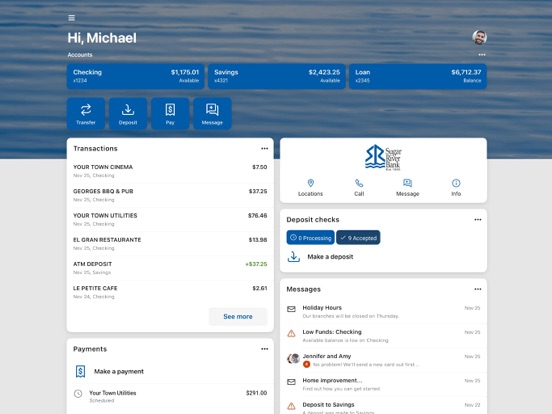The width and height of the screenshot is (552, 414).
Task: Open EL GRAN RESTAURANTE transaction
Action: (x=170, y=244)
